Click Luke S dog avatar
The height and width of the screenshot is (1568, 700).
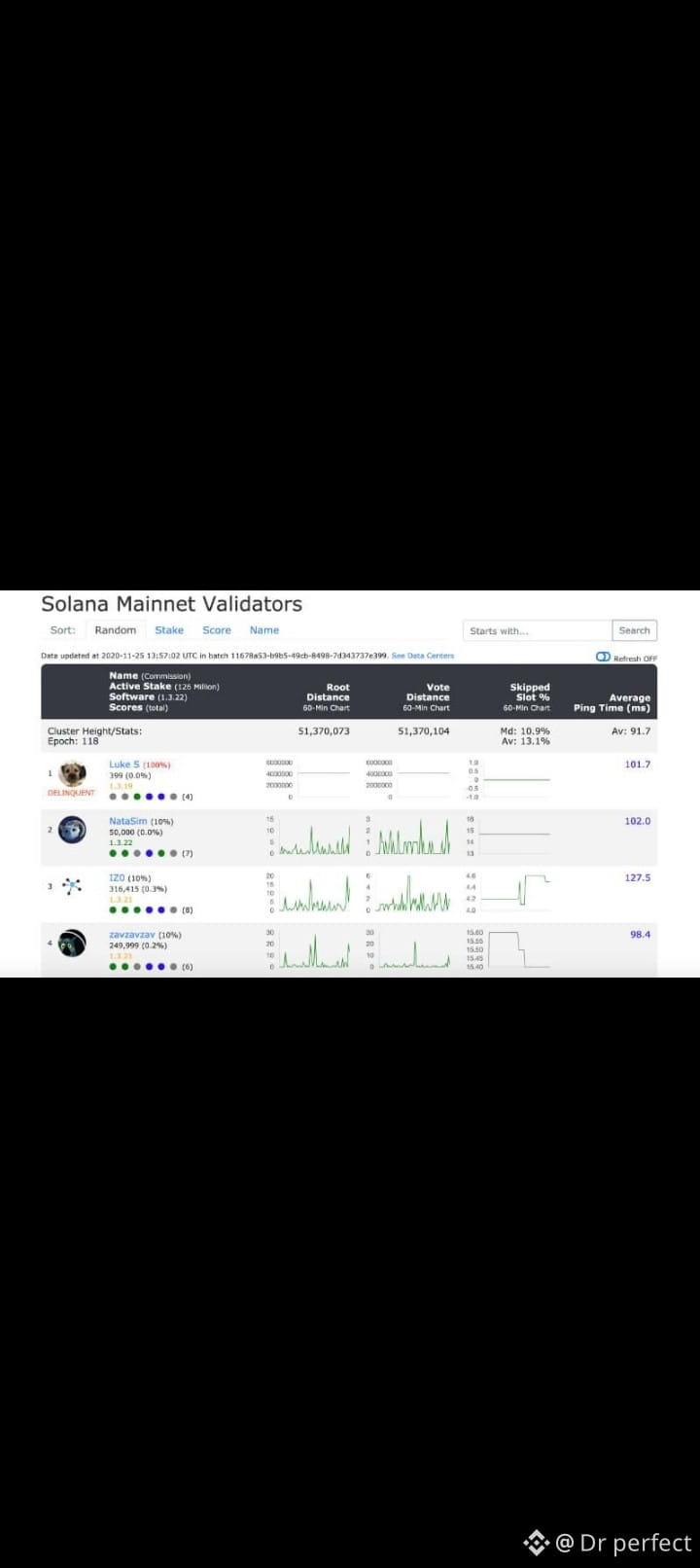[x=72, y=774]
